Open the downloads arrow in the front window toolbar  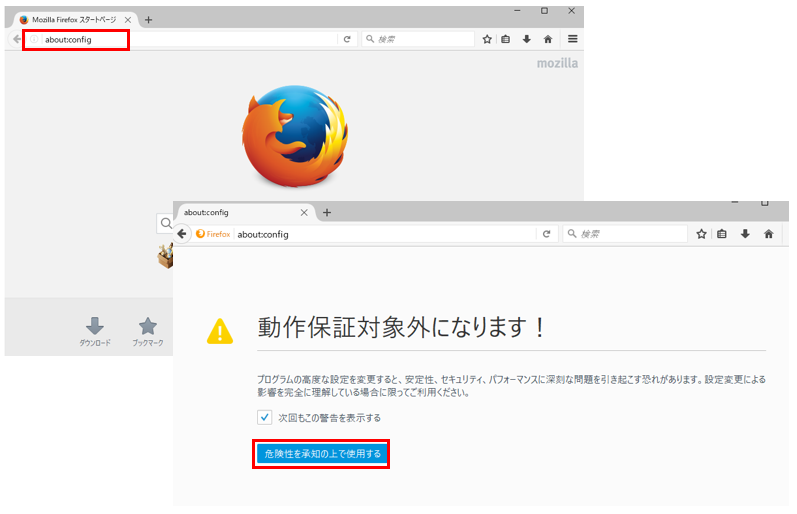point(745,234)
